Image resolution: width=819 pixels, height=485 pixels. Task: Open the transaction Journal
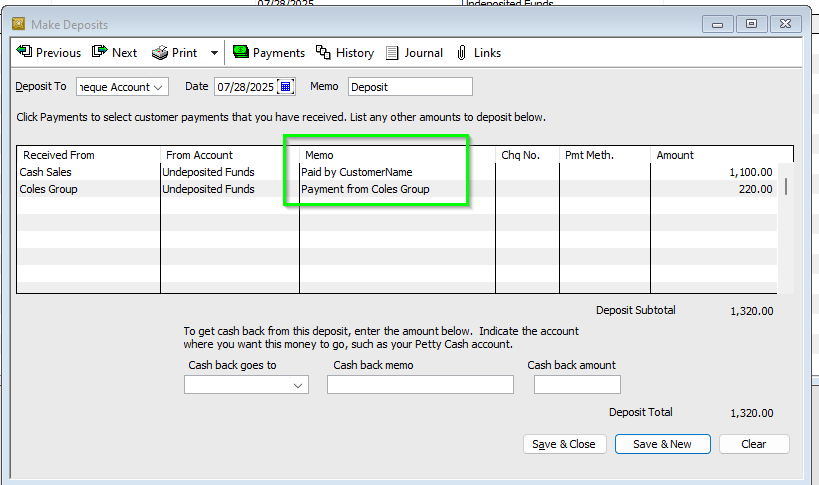coord(414,53)
